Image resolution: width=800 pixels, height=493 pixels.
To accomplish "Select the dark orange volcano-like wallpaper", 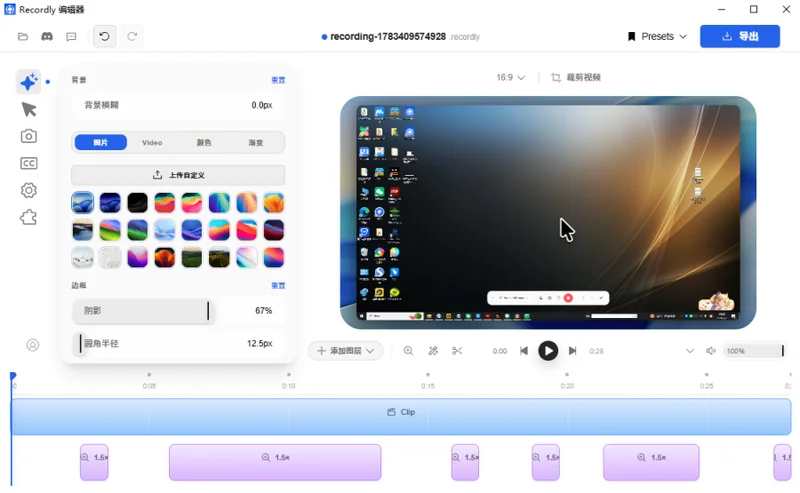I will [x=165, y=257].
